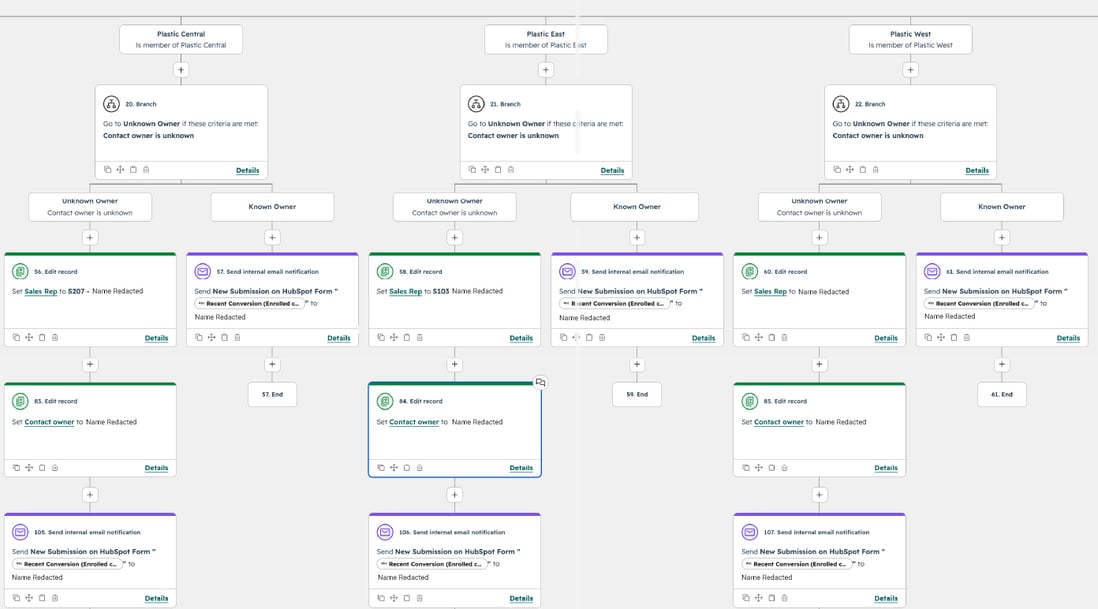Click the move icon on action 56 Edit record
This screenshot has width=1098, height=609.
click(x=29, y=337)
